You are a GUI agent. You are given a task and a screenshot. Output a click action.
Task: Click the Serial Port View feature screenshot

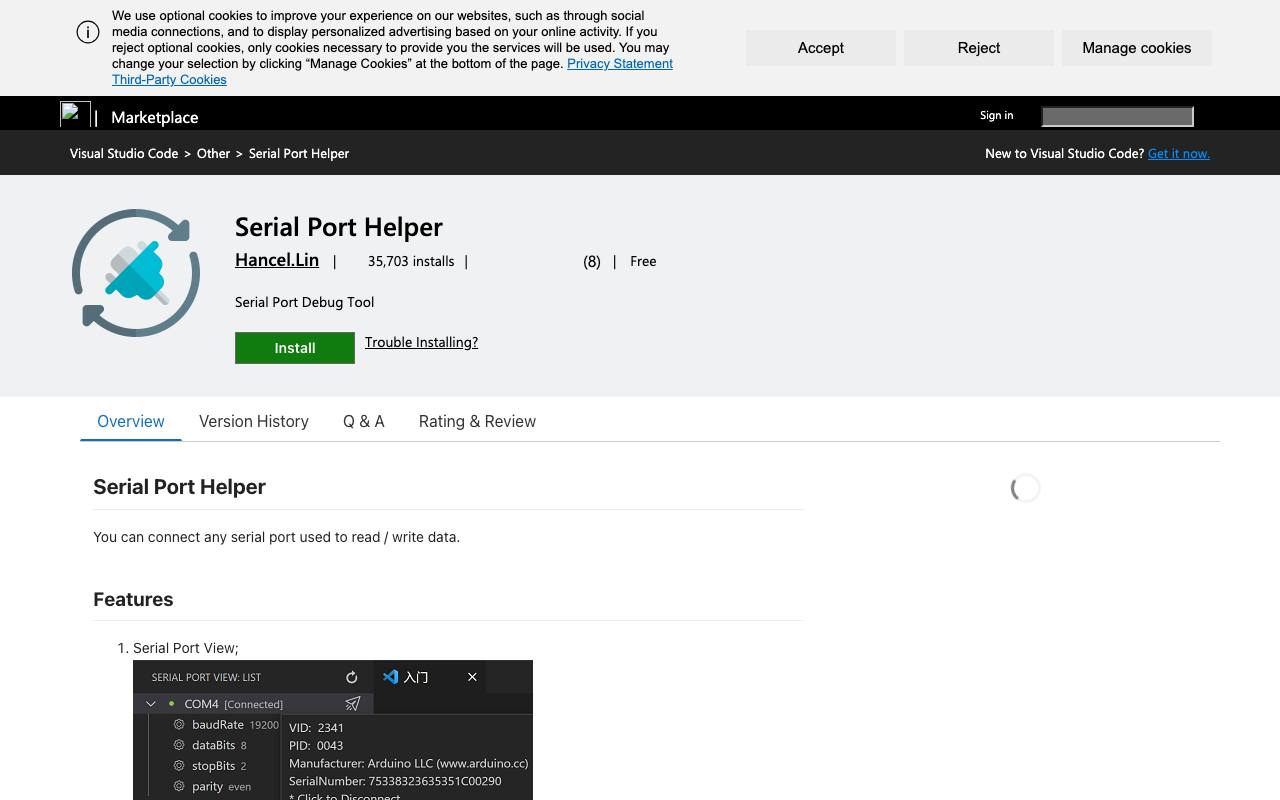[x=333, y=730]
